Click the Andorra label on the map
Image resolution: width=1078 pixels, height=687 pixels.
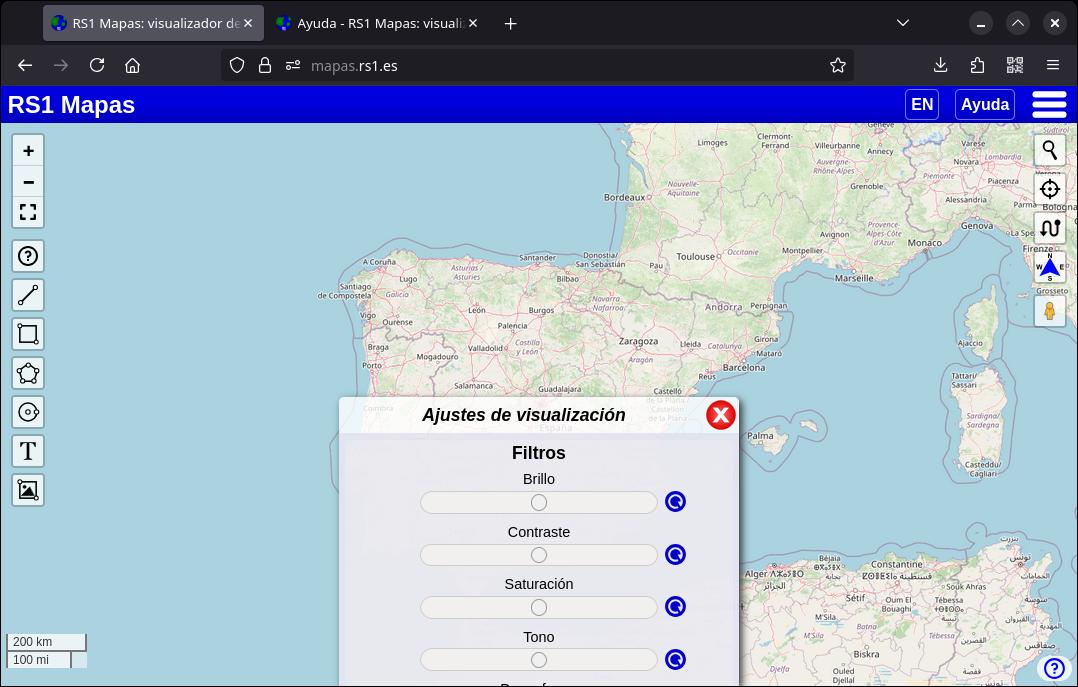723,307
